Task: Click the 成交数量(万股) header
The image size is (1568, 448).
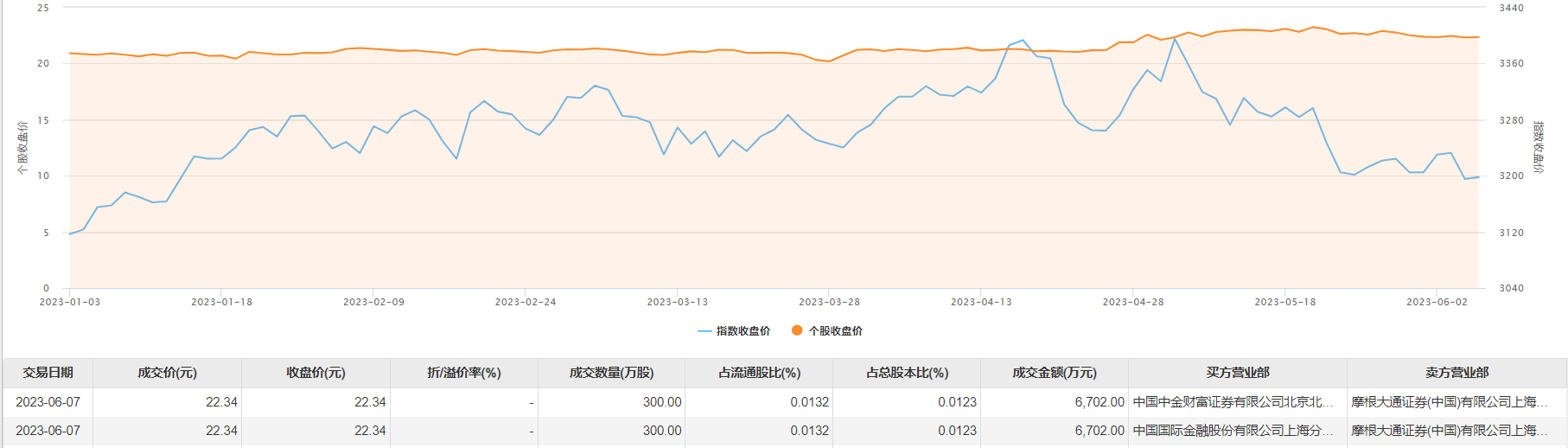Action: coord(611,373)
